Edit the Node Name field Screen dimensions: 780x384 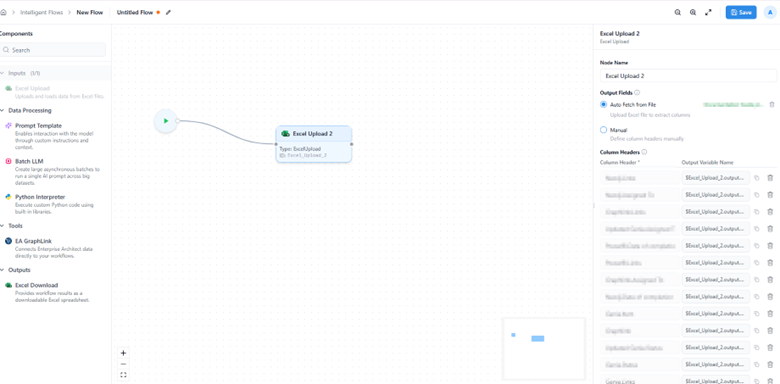[688, 76]
